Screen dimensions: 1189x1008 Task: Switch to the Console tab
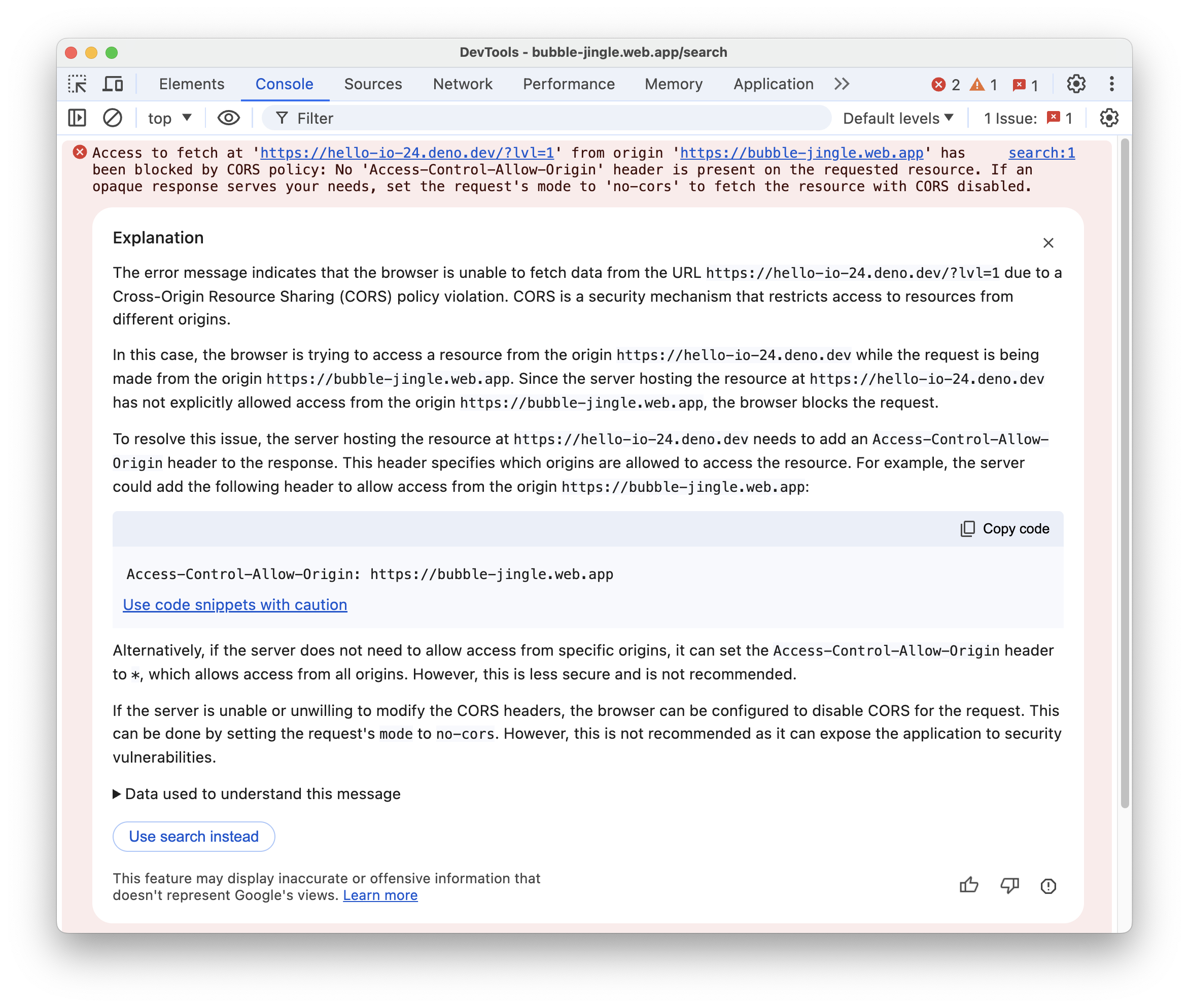point(284,84)
